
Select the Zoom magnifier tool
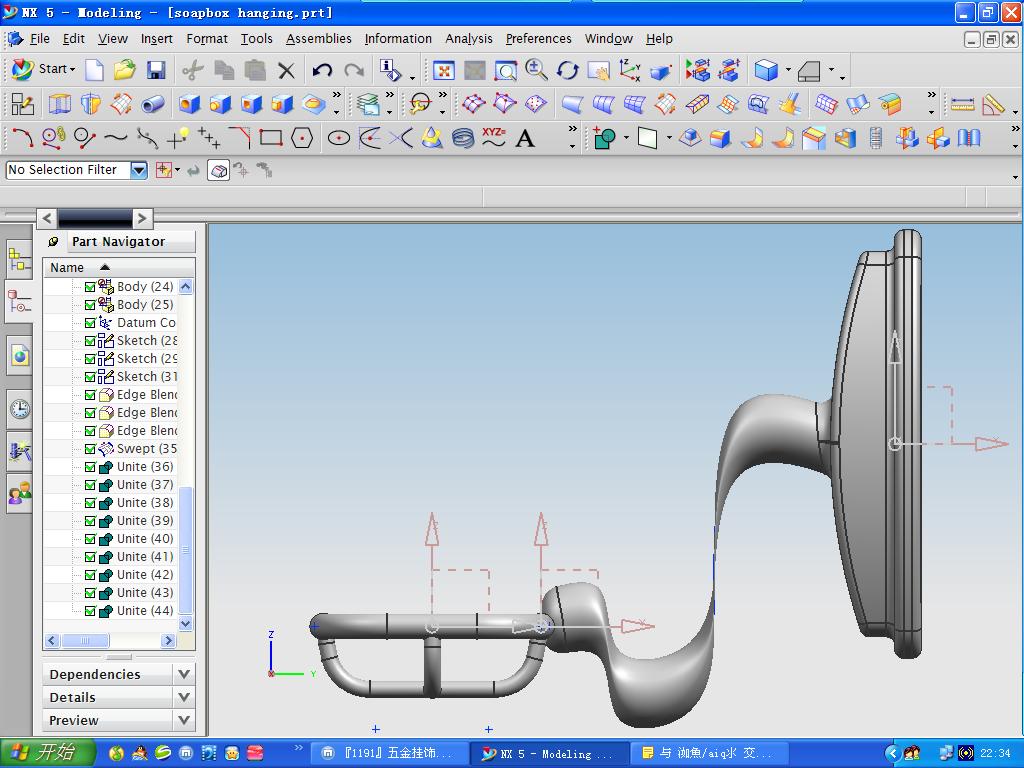[537, 70]
